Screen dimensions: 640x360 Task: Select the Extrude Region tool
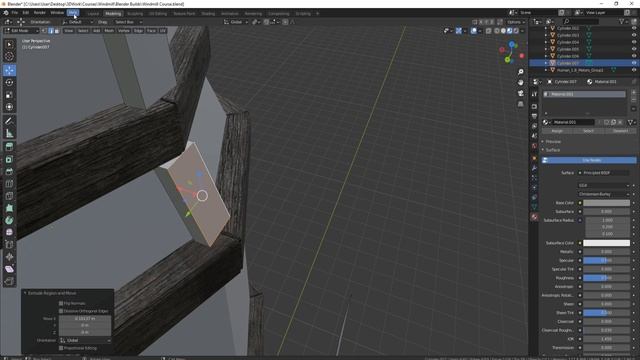[x=9, y=147]
